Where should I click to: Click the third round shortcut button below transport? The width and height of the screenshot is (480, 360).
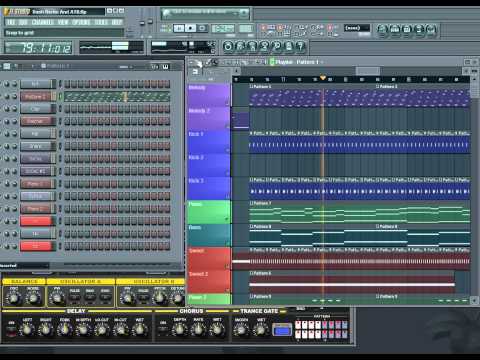point(253,46)
